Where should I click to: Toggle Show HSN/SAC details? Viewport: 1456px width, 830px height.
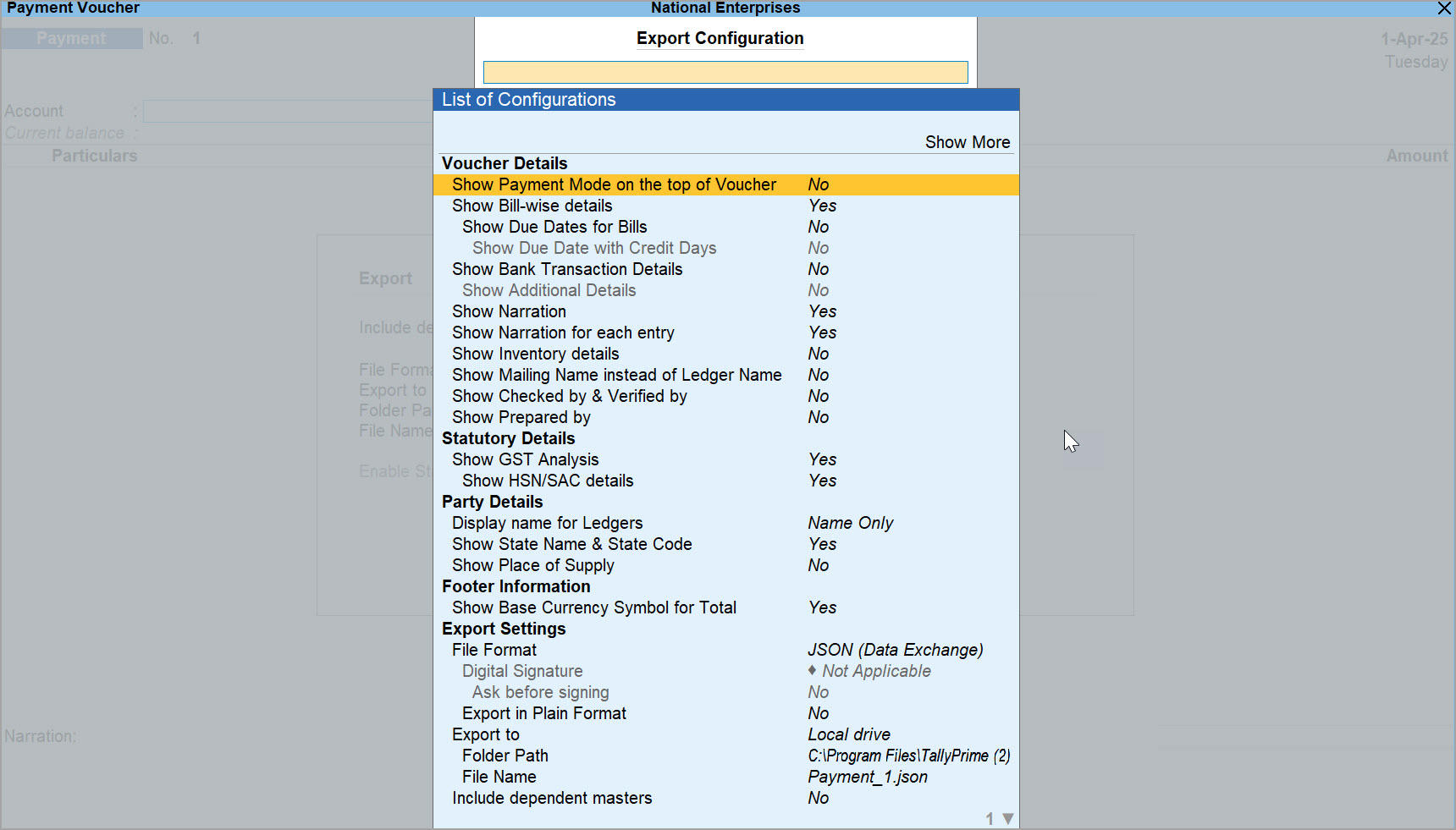tap(547, 481)
